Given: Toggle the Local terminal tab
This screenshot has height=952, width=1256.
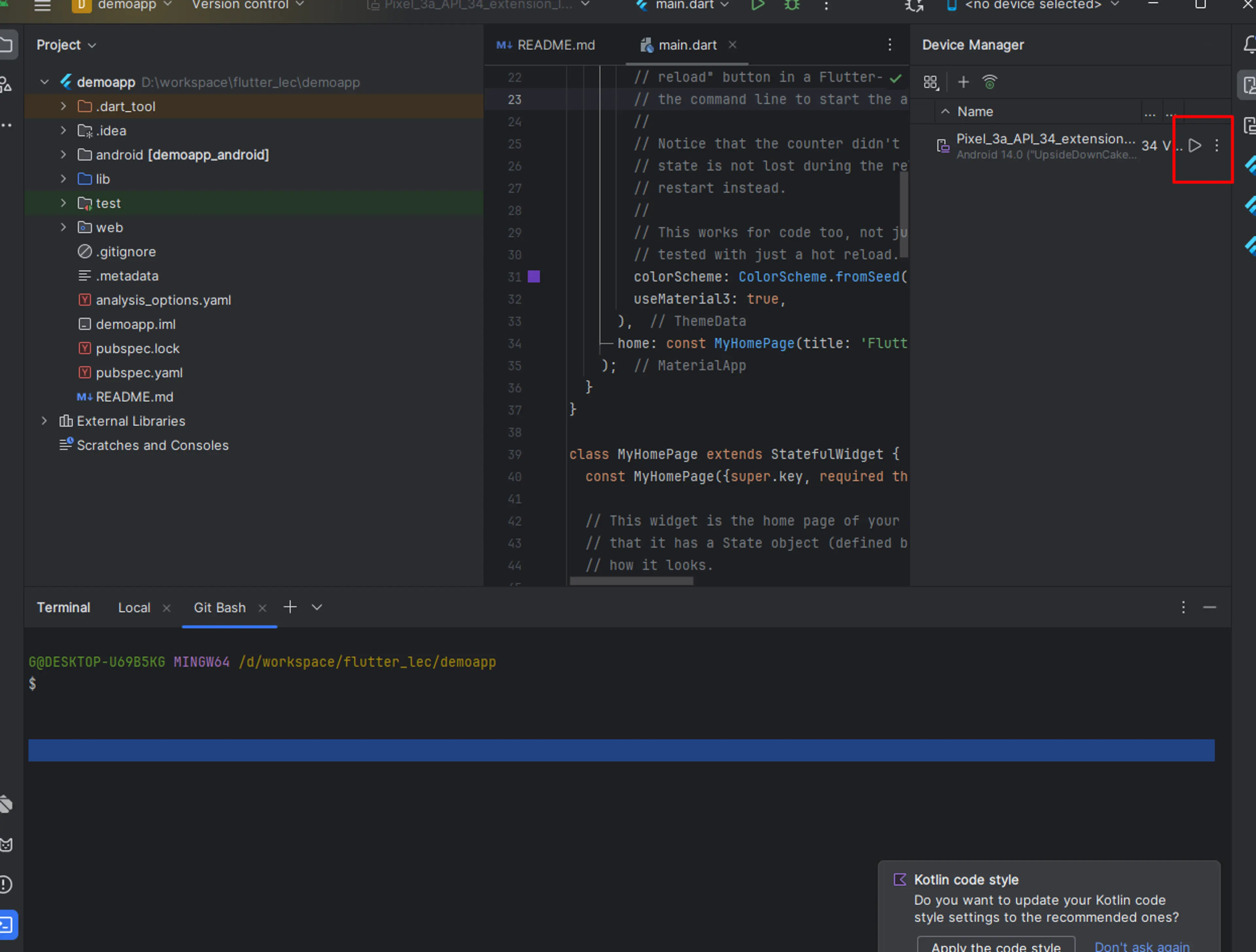Looking at the screenshot, I should tap(134, 607).
